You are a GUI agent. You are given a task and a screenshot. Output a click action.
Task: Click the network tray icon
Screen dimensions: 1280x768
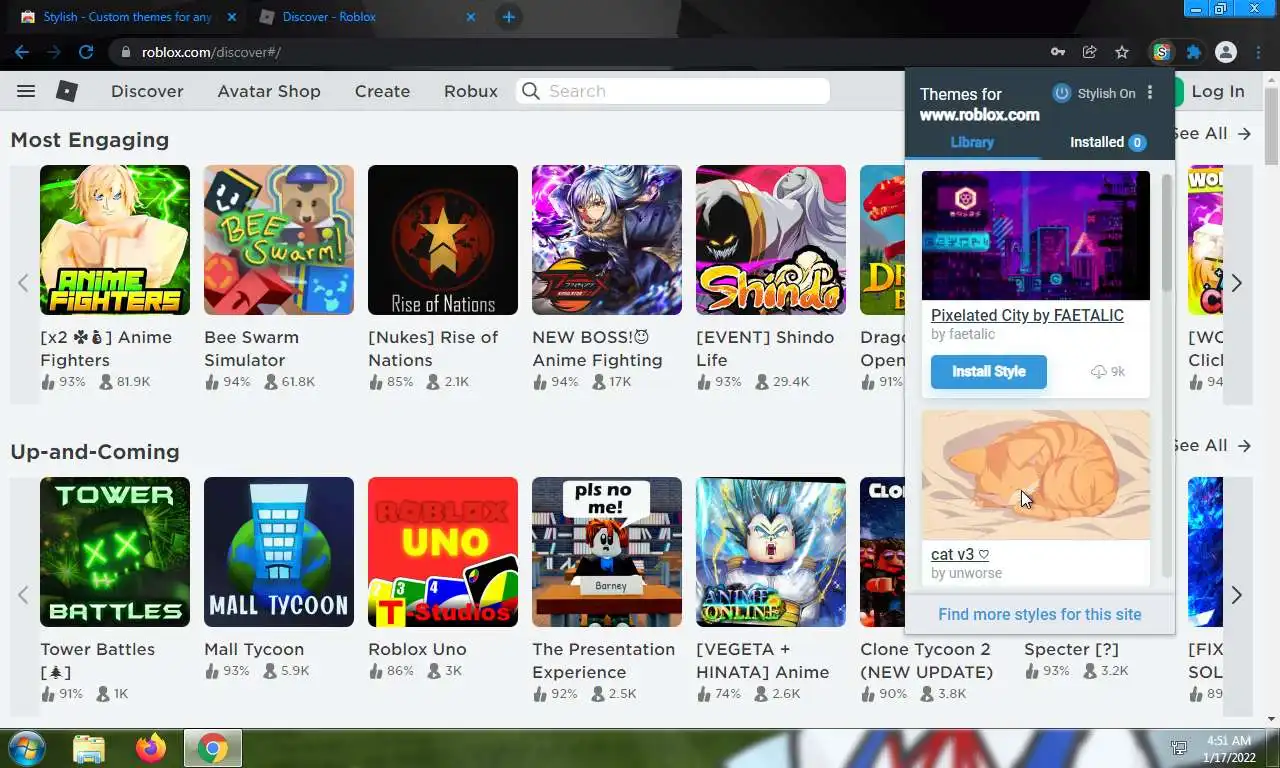1179,748
